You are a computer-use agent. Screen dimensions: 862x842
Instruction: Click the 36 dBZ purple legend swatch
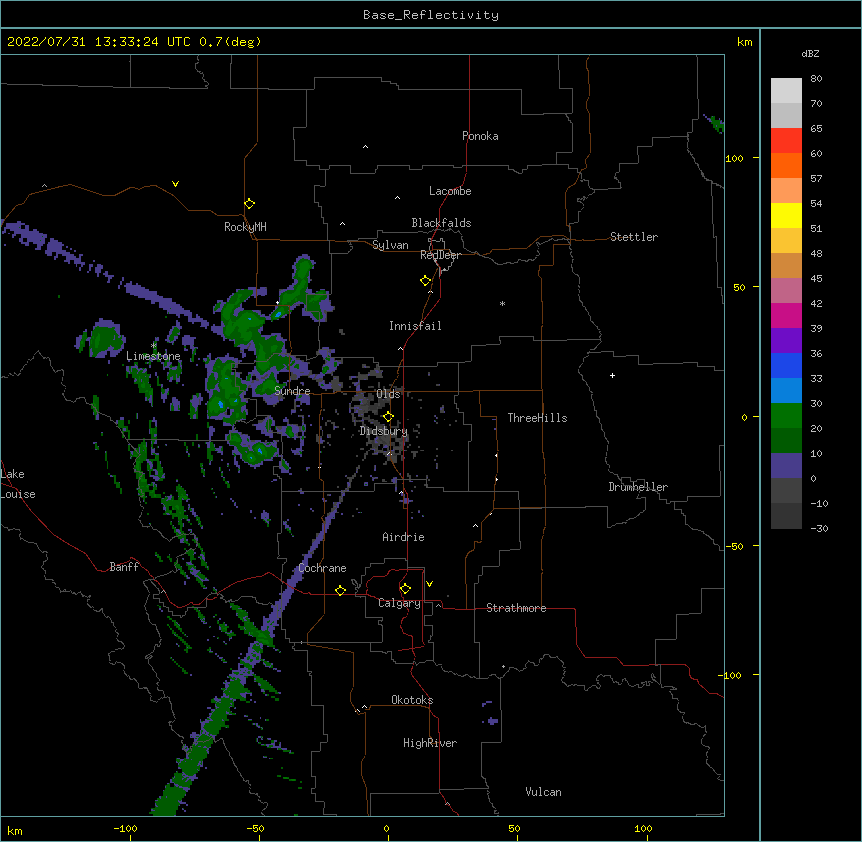pos(786,341)
